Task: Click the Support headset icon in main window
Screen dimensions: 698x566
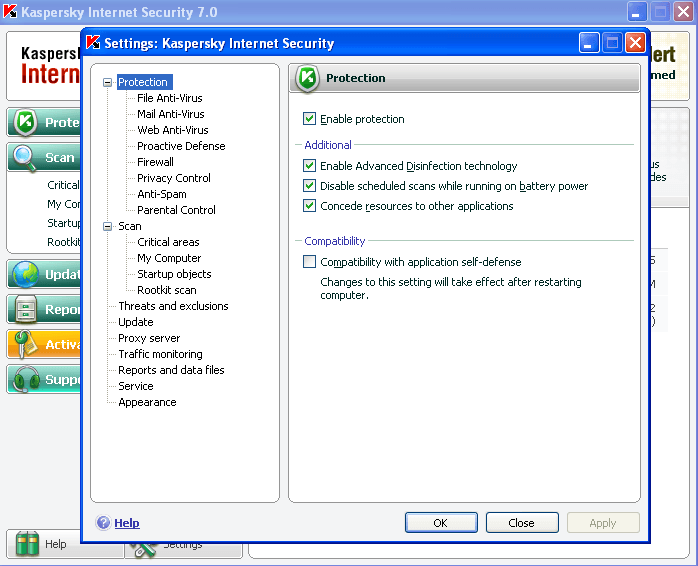Action: point(26,379)
